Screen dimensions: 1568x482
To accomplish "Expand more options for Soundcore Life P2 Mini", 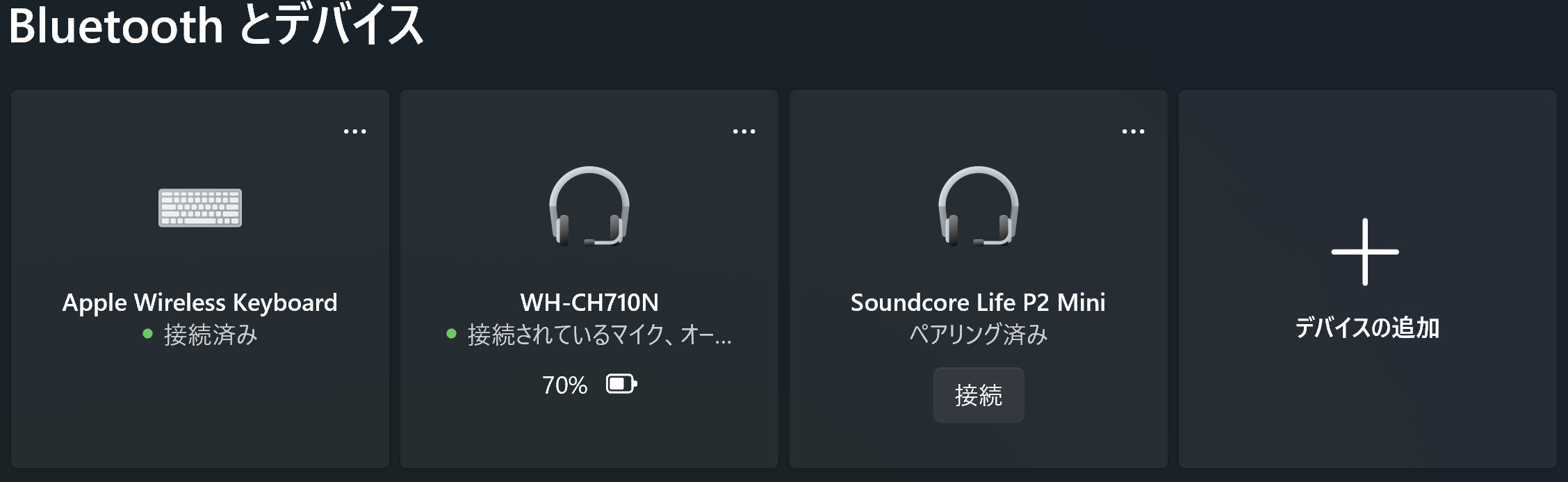I will 1133,131.
